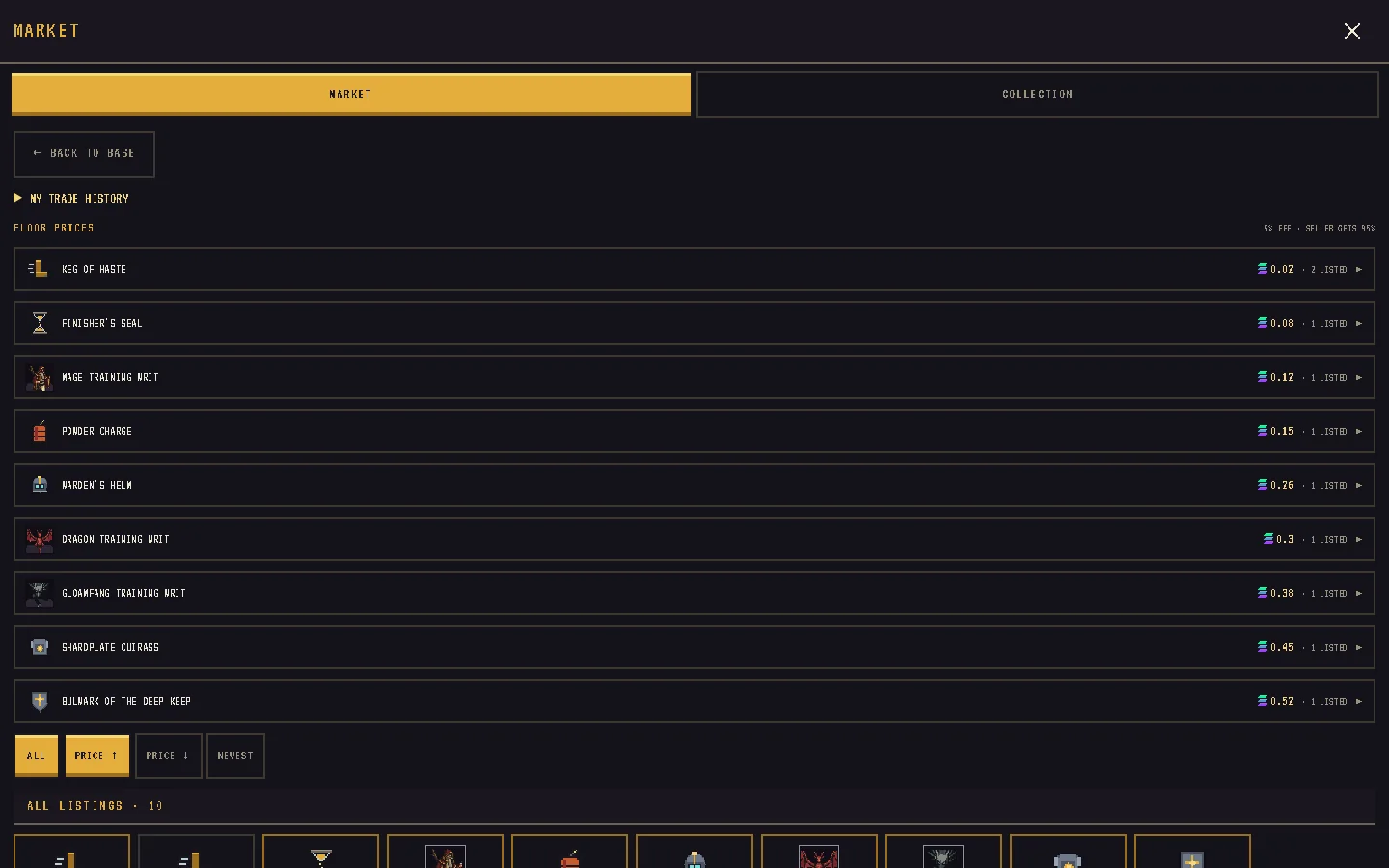Click the 0.45 price value

point(1282,647)
